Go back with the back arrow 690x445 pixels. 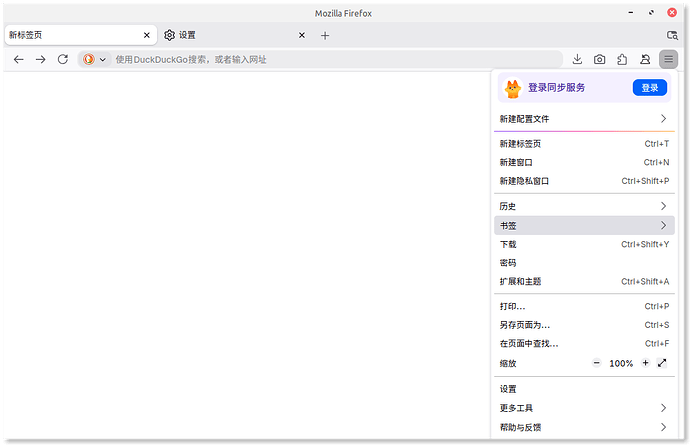click(x=18, y=59)
